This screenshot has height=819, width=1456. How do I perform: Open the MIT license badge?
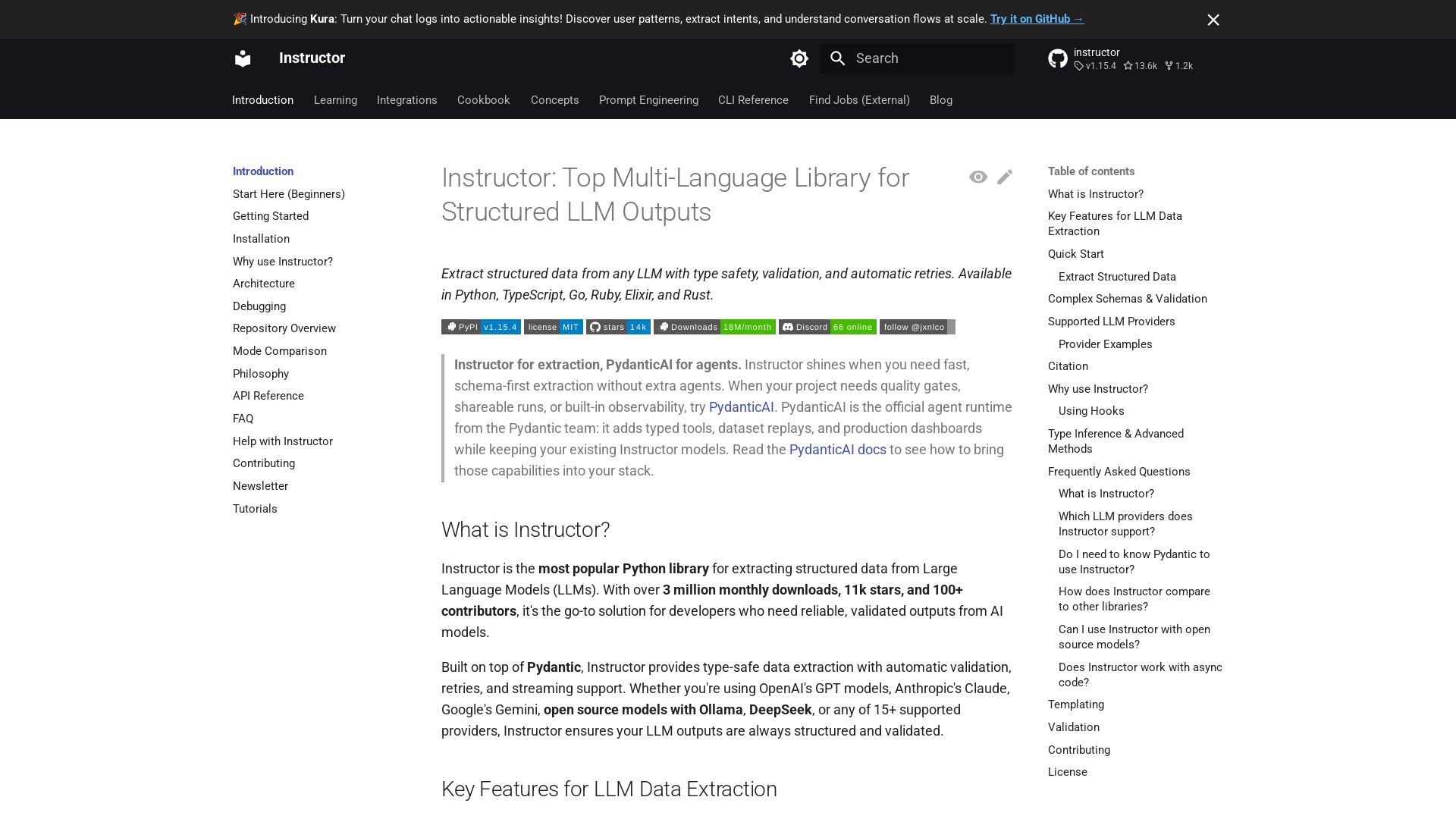554,327
